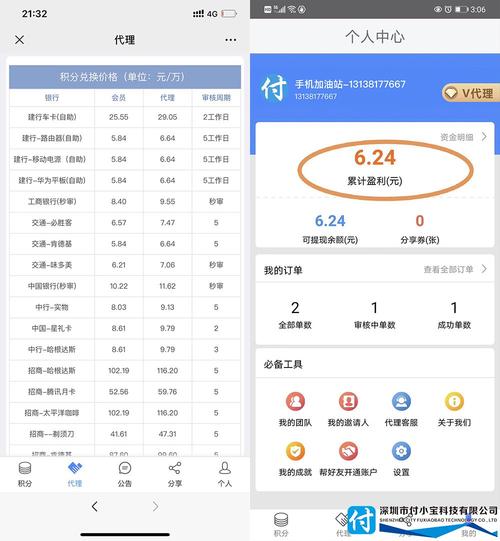Tap the right phone alarm clock icon

coord(448,9)
